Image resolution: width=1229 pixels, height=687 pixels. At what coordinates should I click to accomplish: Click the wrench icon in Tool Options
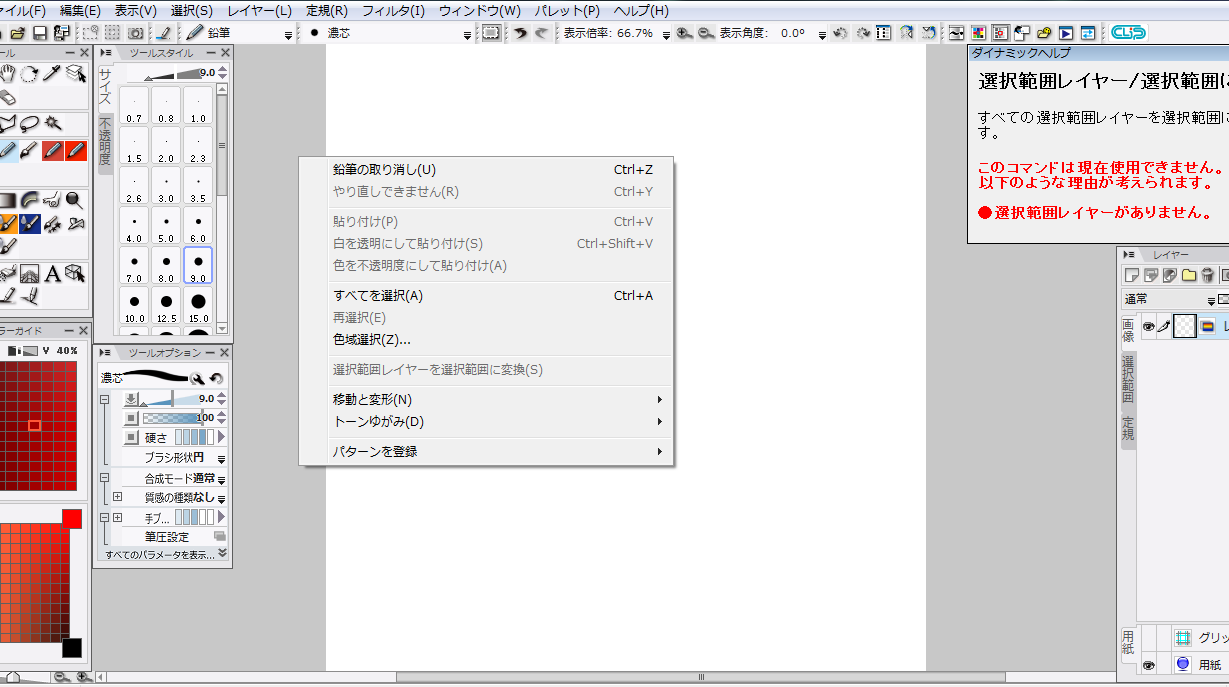click(x=197, y=378)
